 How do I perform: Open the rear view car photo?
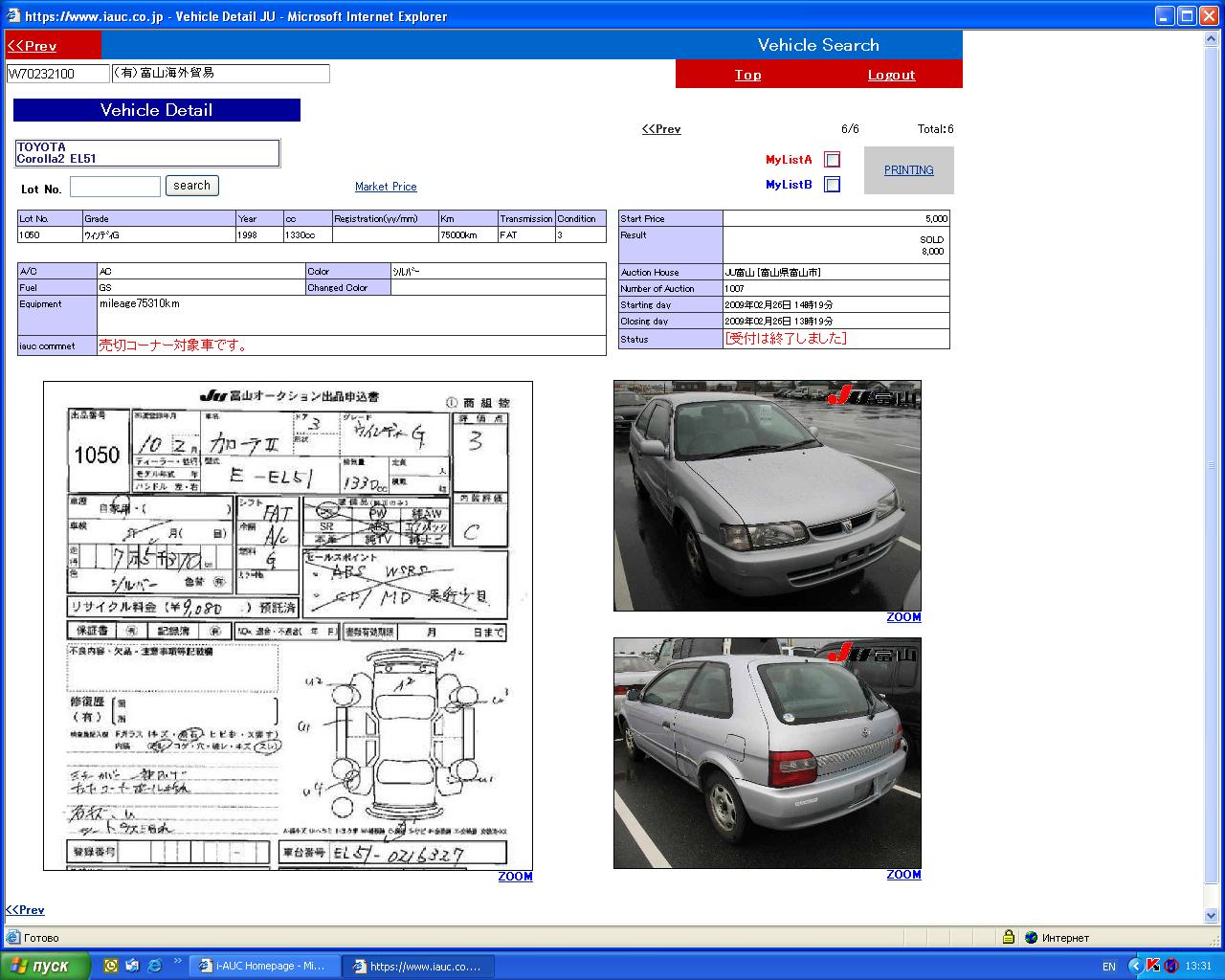click(768, 753)
